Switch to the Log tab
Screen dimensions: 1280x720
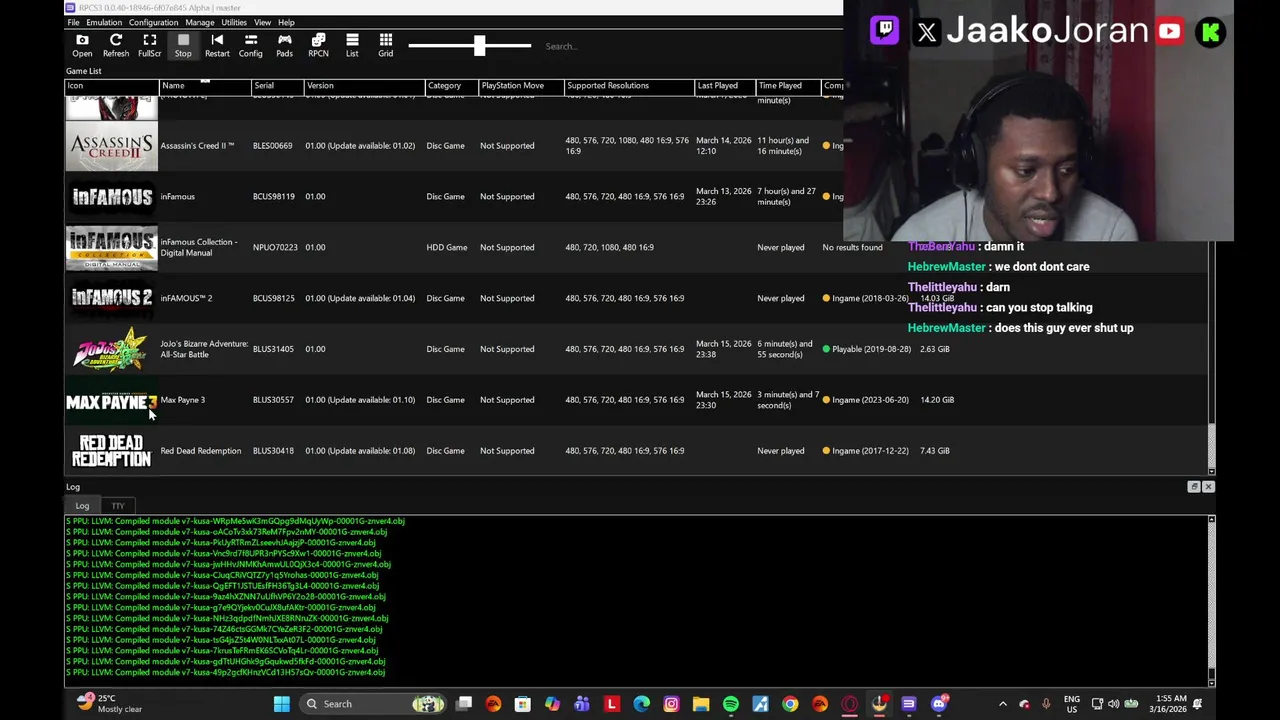(x=82, y=506)
